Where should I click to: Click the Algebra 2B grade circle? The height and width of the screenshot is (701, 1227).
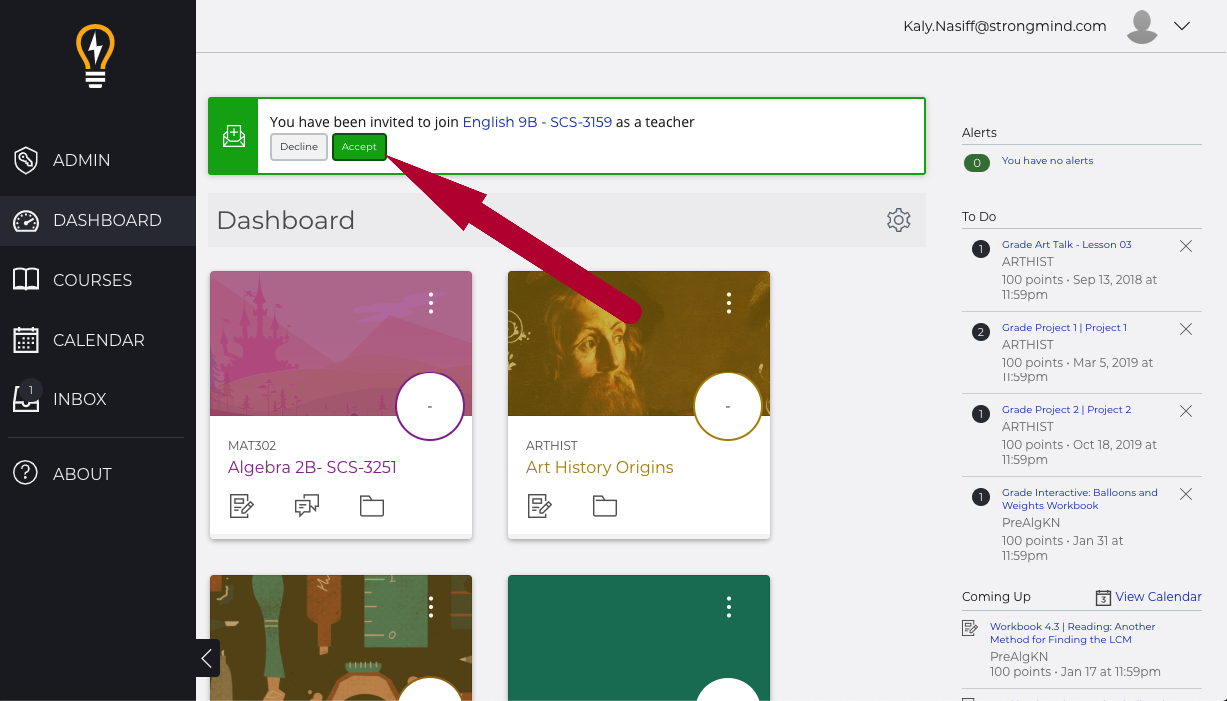[430, 406]
